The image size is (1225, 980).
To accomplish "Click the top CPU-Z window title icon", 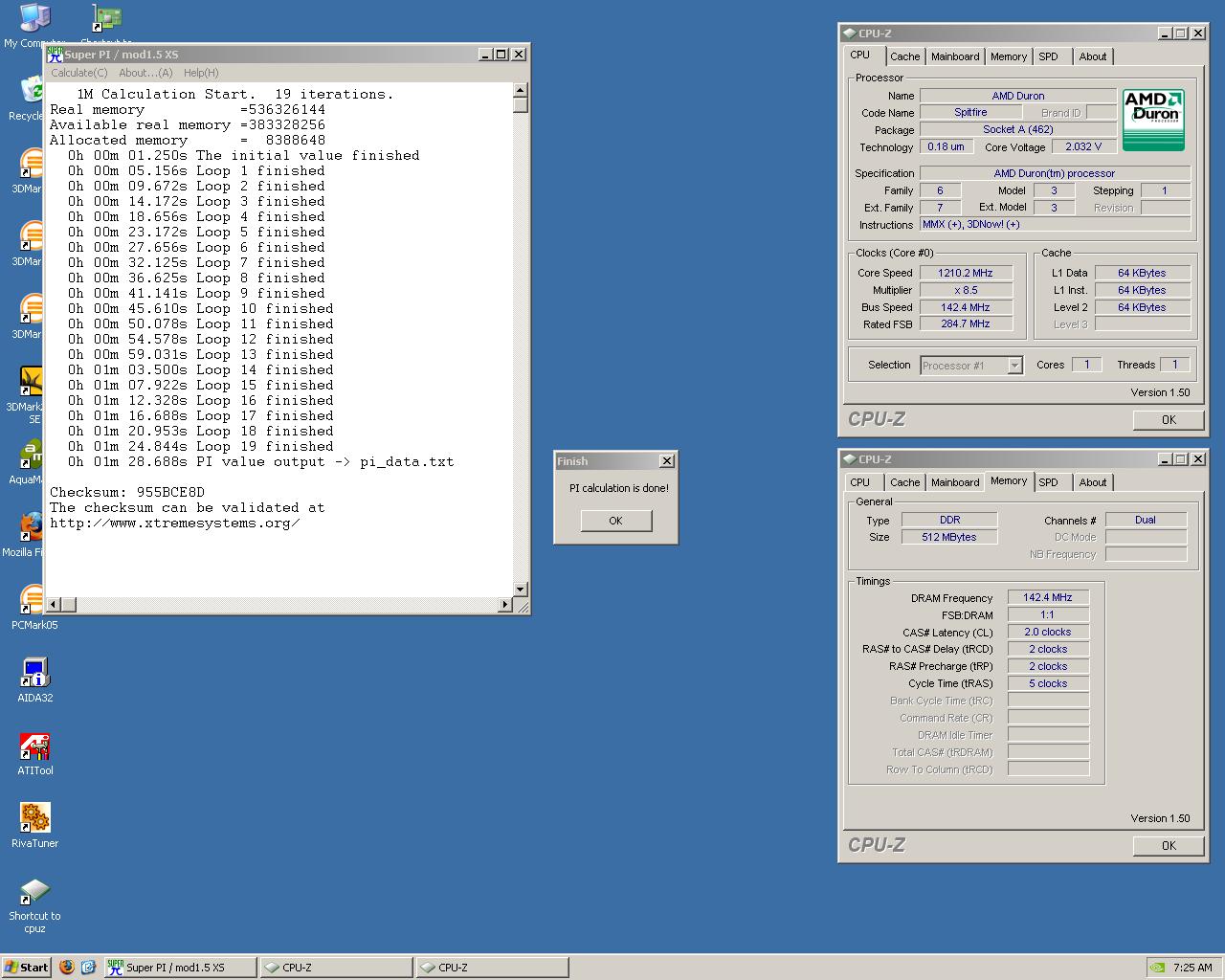I will point(849,33).
